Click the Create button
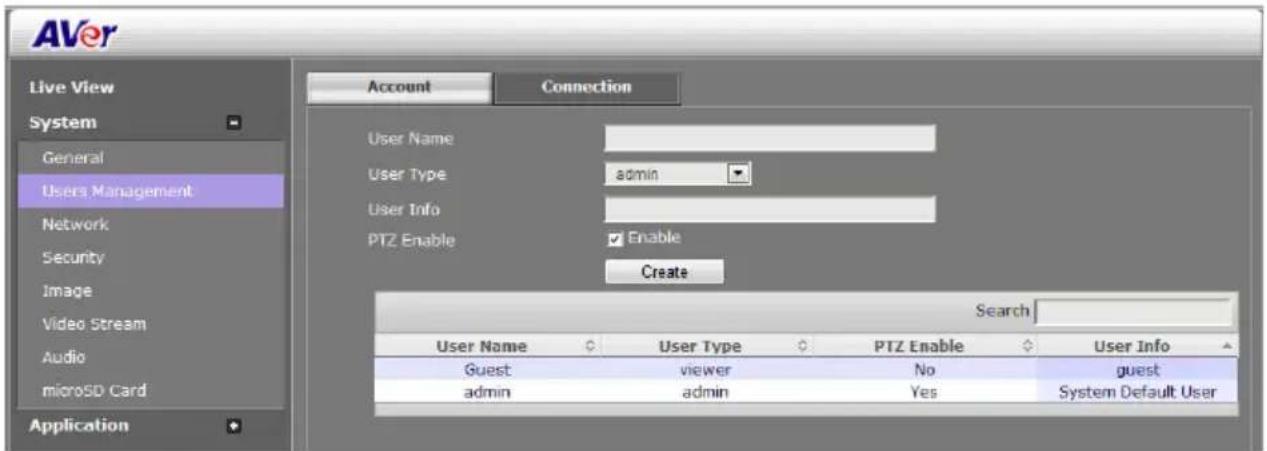 pos(664,271)
